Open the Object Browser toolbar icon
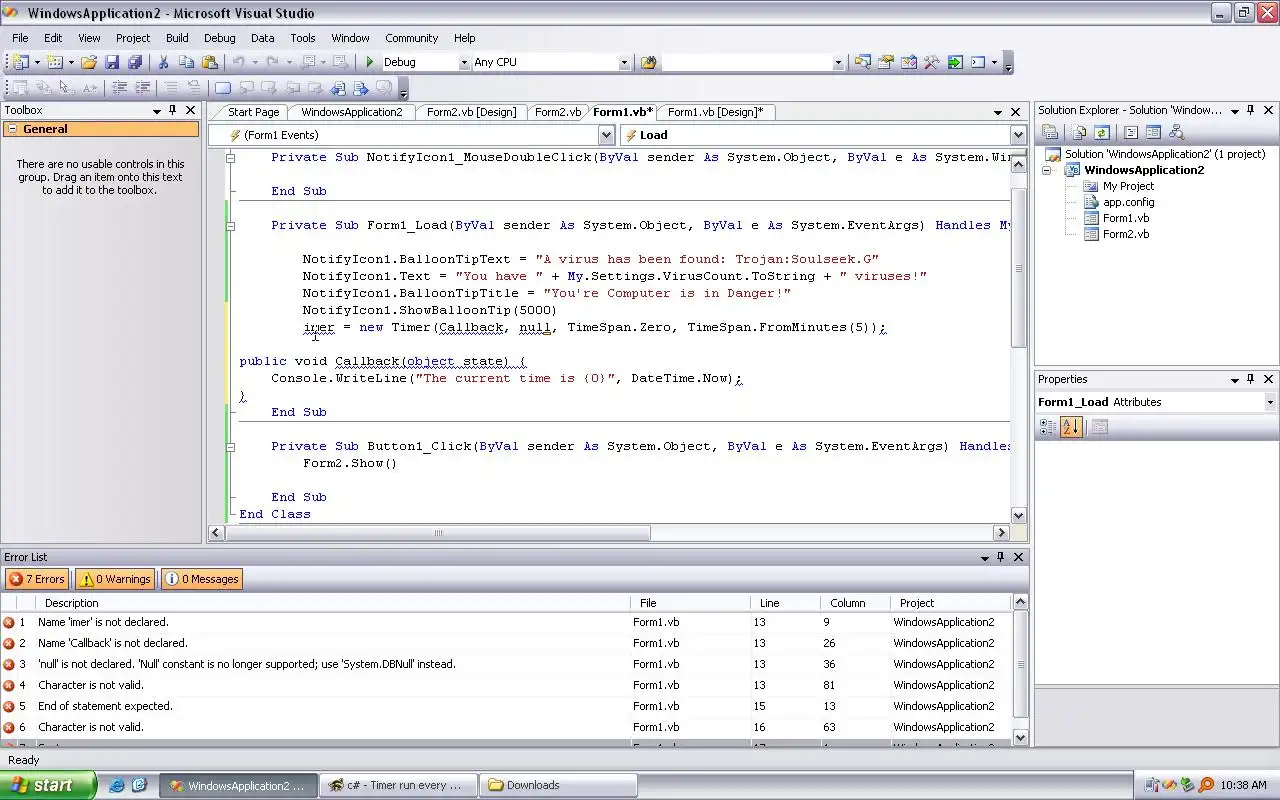The height and width of the screenshot is (800, 1280). [908, 62]
